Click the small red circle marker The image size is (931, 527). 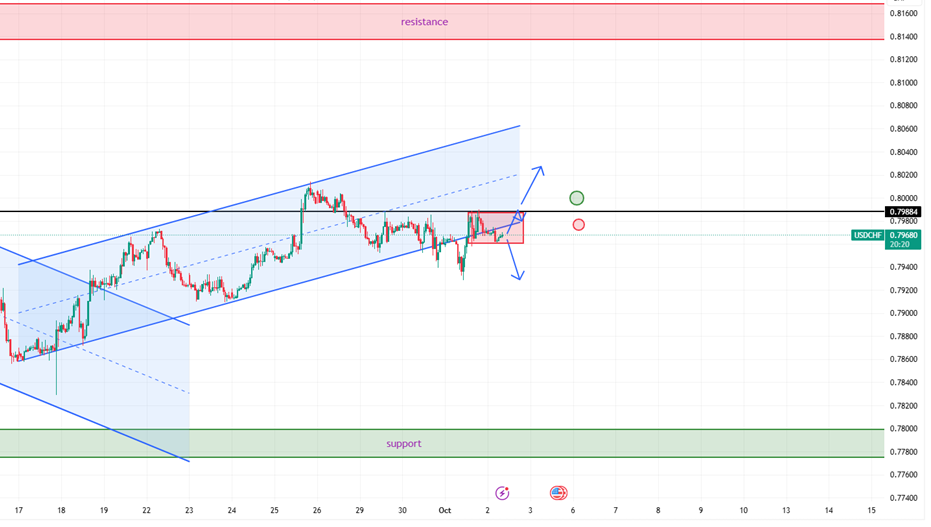[x=578, y=224]
